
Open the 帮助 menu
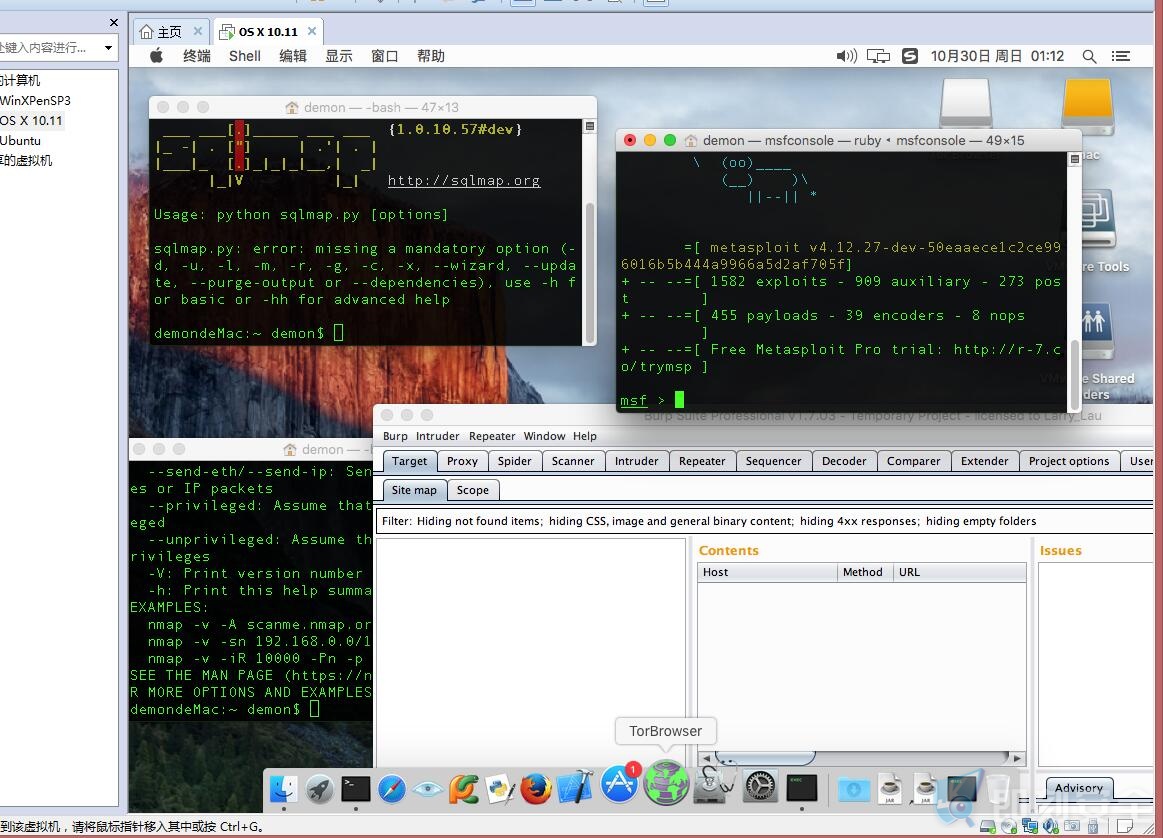click(431, 56)
